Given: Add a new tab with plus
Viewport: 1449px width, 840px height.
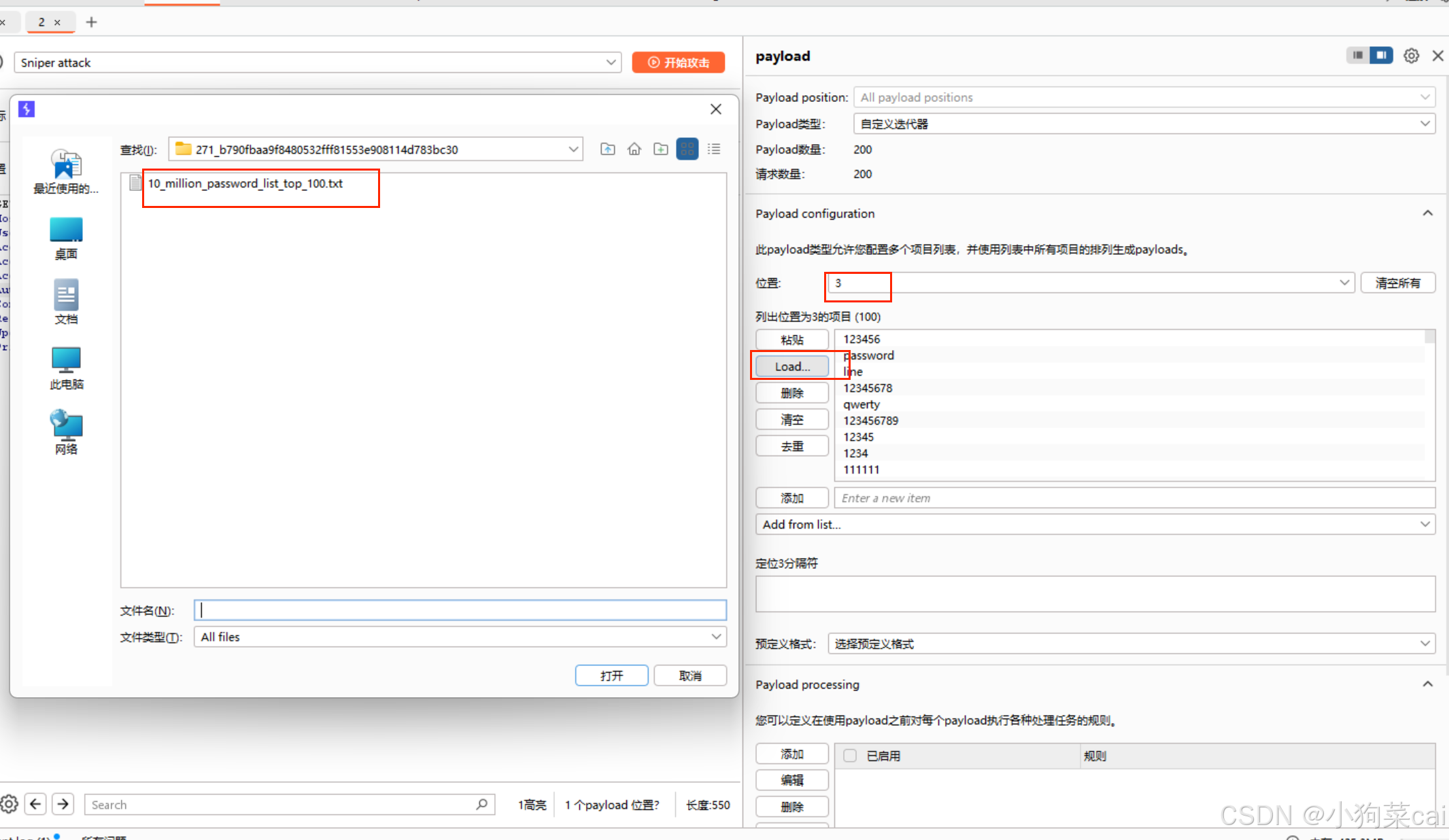Looking at the screenshot, I should (91, 22).
